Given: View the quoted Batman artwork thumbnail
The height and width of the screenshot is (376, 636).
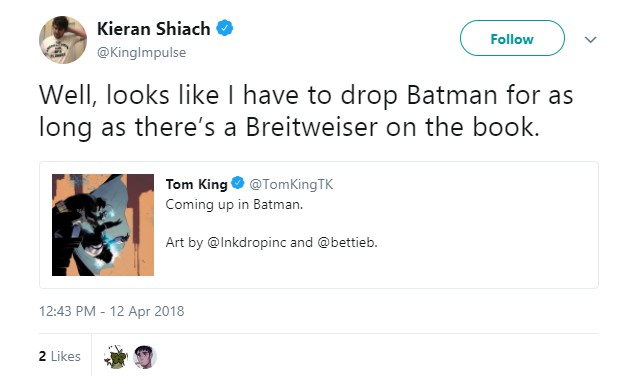Looking at the screenshot, I should click(x=103, y=225).
